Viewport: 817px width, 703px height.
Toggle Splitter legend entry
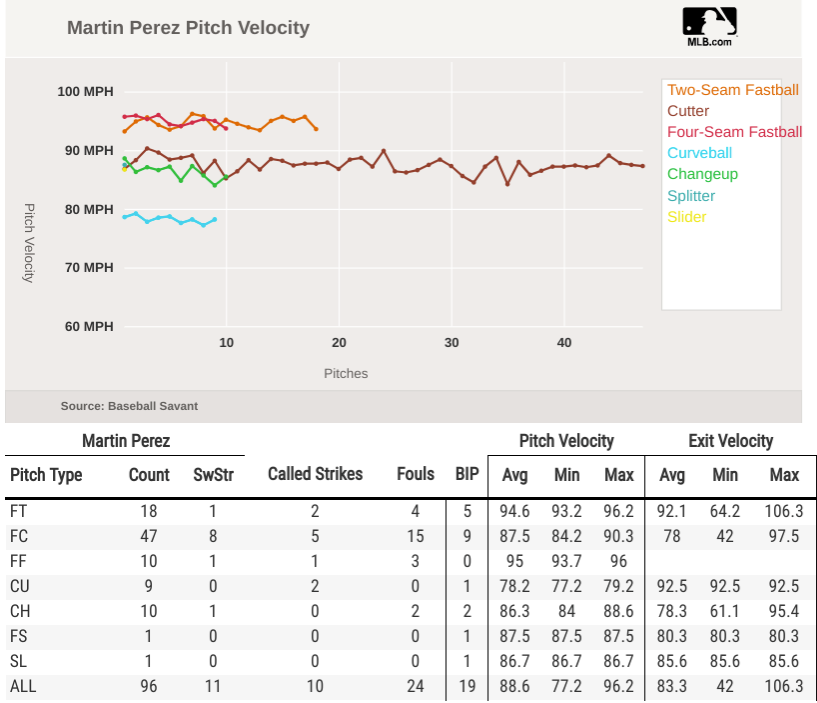click(691, 196)
